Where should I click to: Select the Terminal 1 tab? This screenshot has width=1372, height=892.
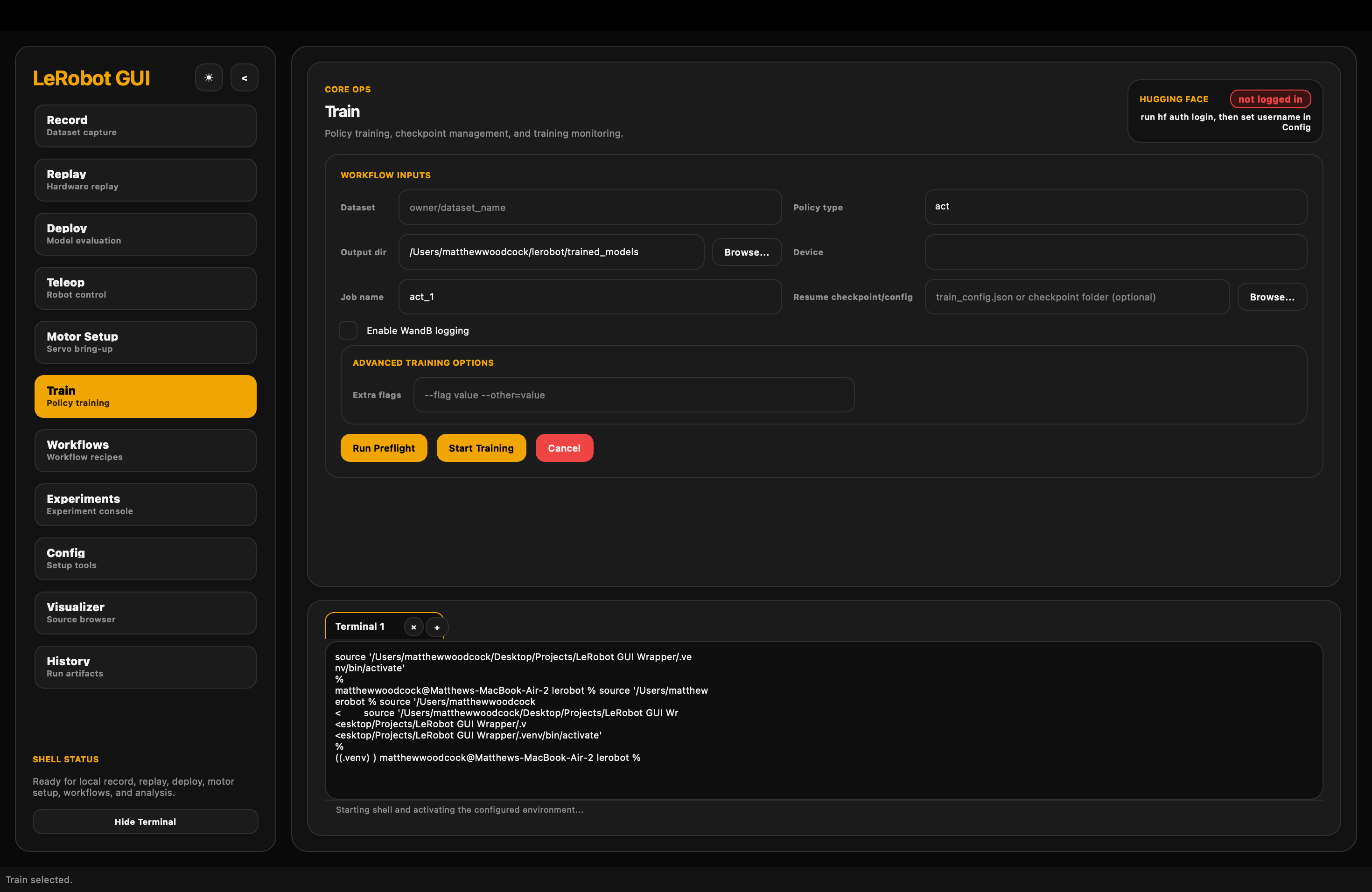[x=360, y=627]
